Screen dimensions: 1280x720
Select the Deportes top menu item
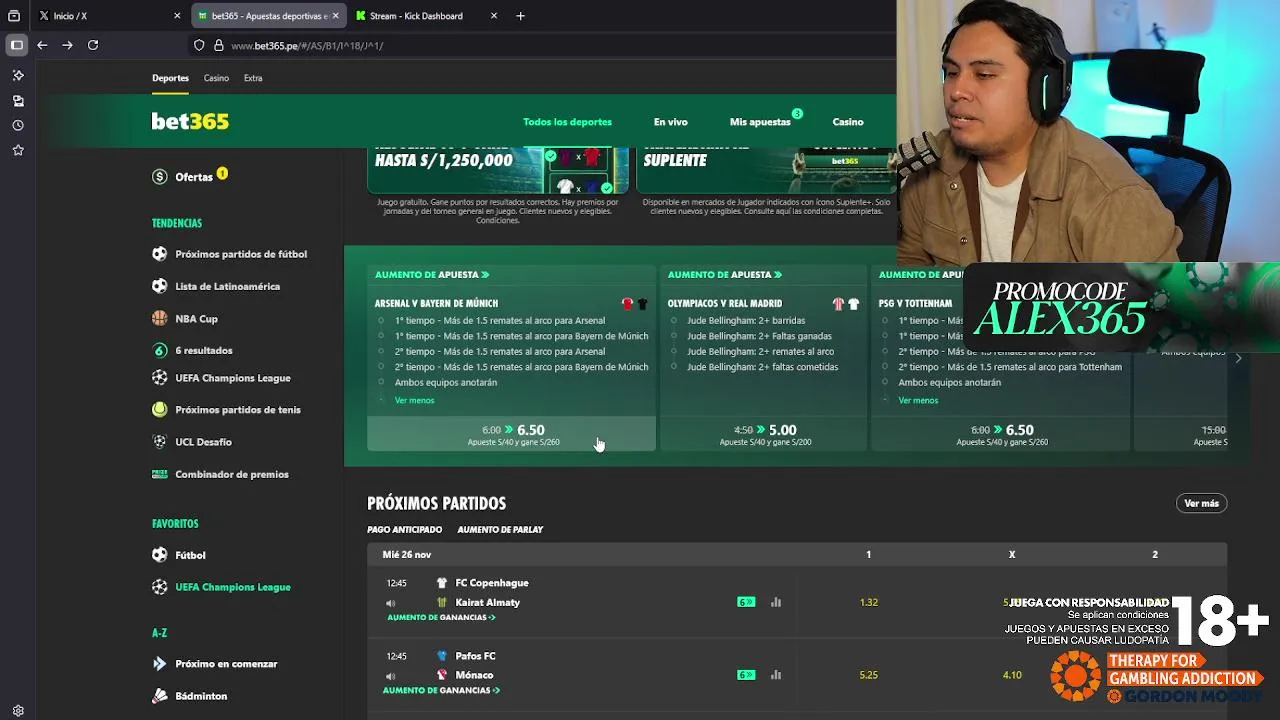pyautogui.click(x=170, y=78)
